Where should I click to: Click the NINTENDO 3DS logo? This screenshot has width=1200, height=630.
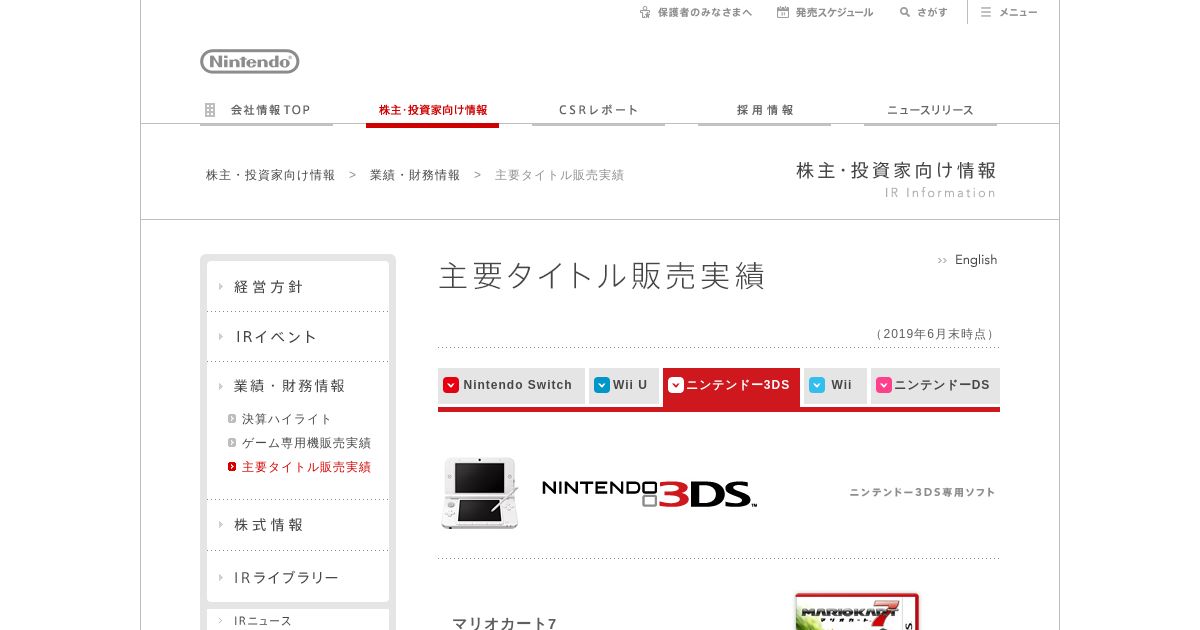coord(649,492)
